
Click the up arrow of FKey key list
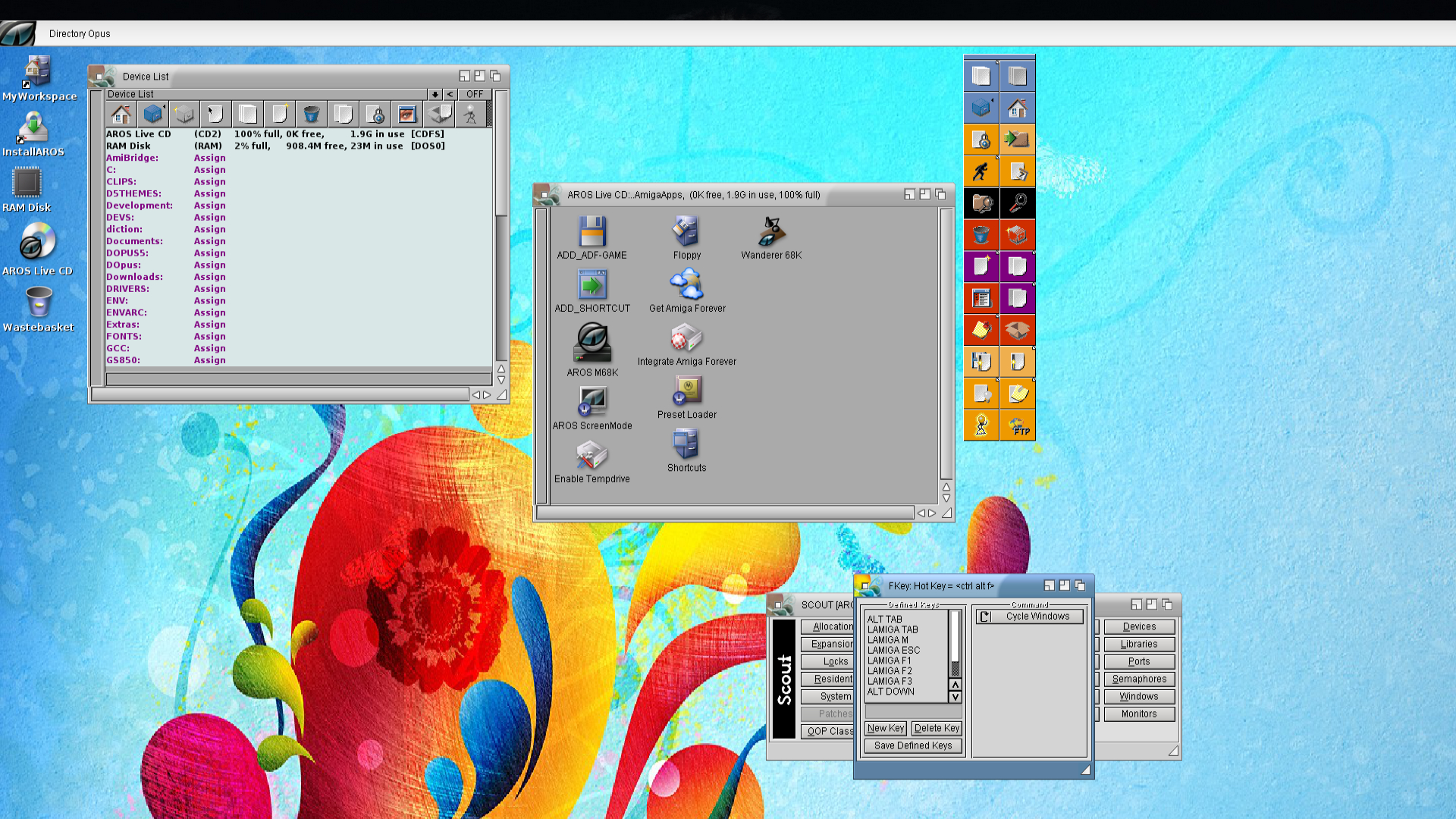[x=955, y=685]
